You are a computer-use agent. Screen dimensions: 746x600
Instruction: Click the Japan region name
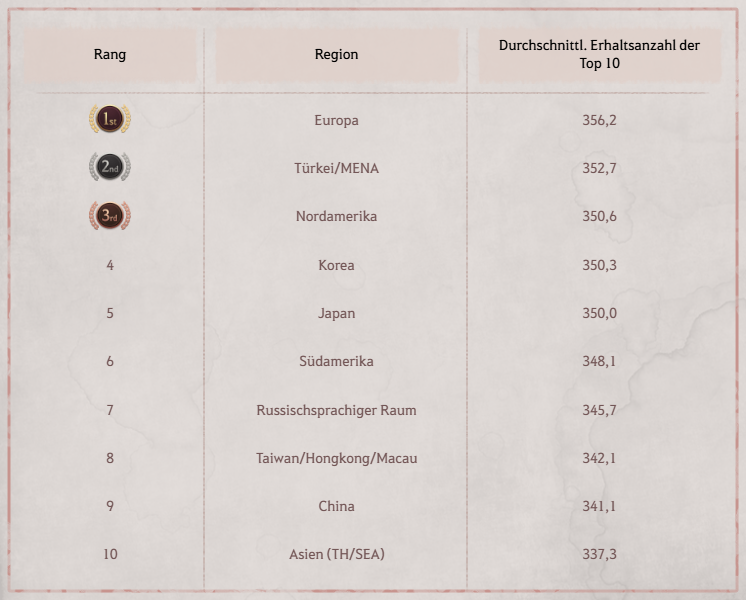tap(336, 313)
